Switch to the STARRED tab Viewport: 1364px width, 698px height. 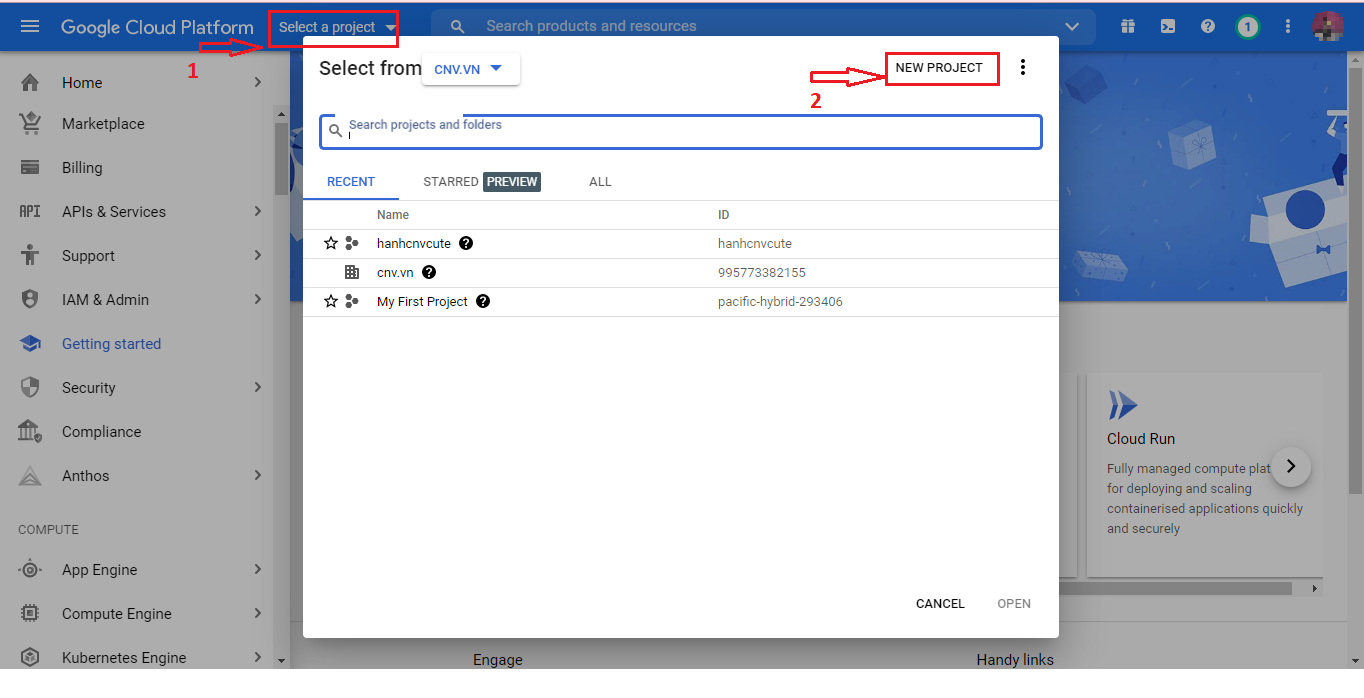pos(480,182)
